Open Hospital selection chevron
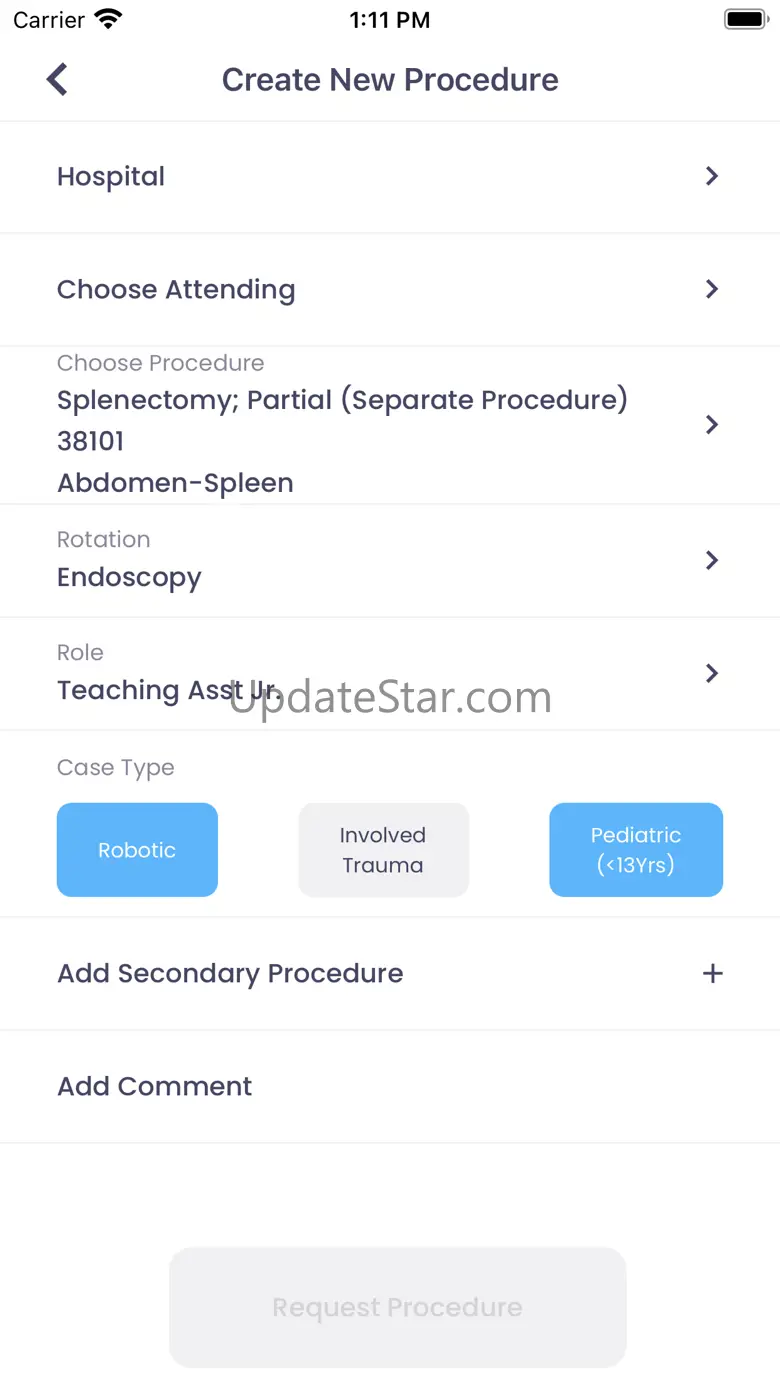This screenshot has height=1387, width=780. point(712,176)
